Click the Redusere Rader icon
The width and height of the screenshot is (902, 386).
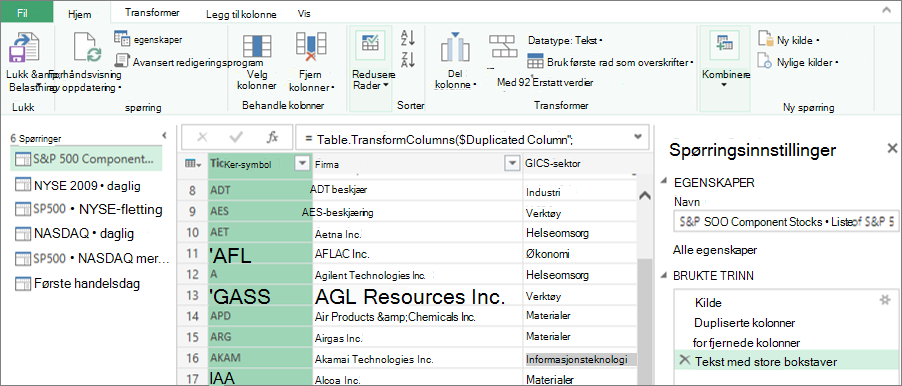coord(370,44)
